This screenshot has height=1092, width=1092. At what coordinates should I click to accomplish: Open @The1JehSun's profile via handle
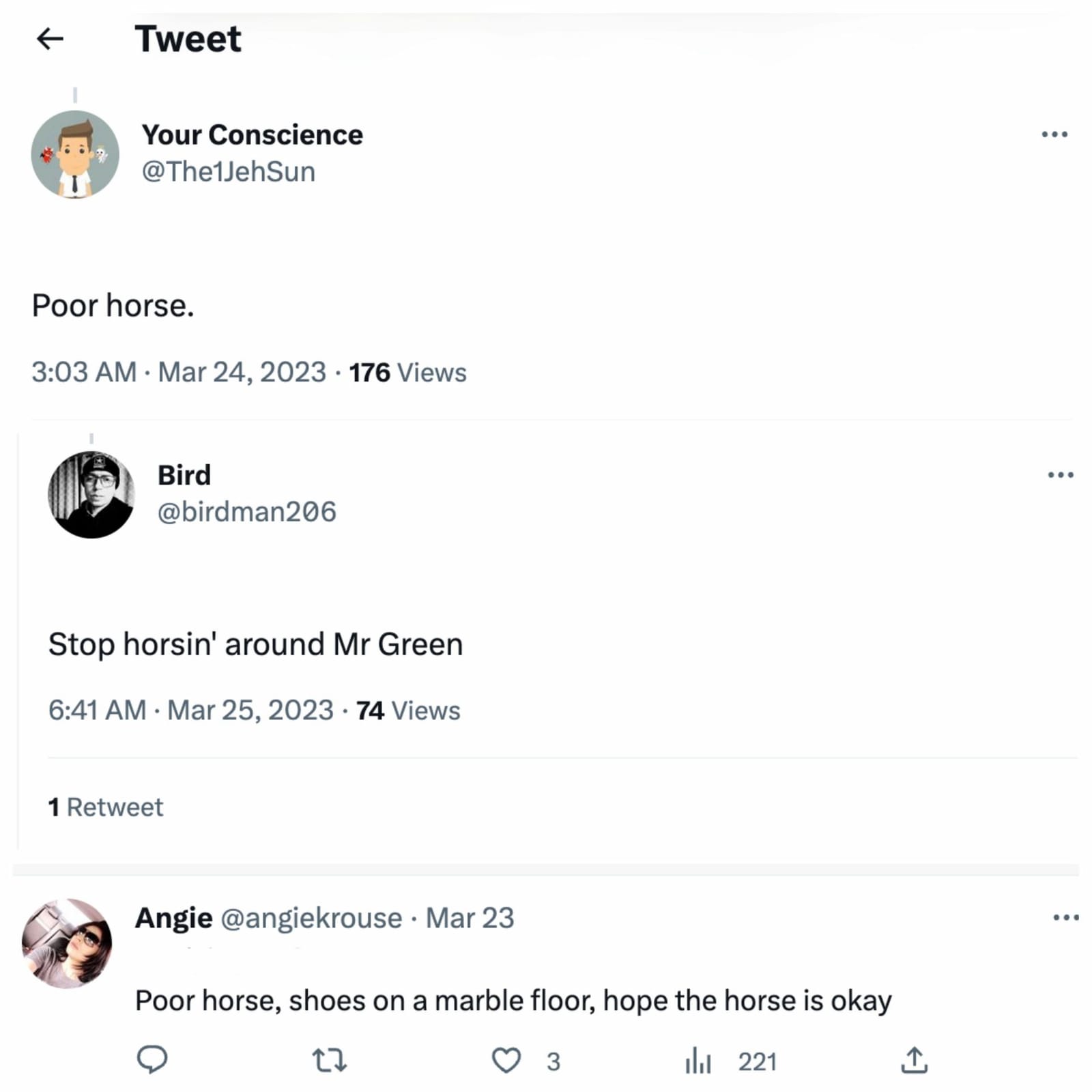coord(227,171)
